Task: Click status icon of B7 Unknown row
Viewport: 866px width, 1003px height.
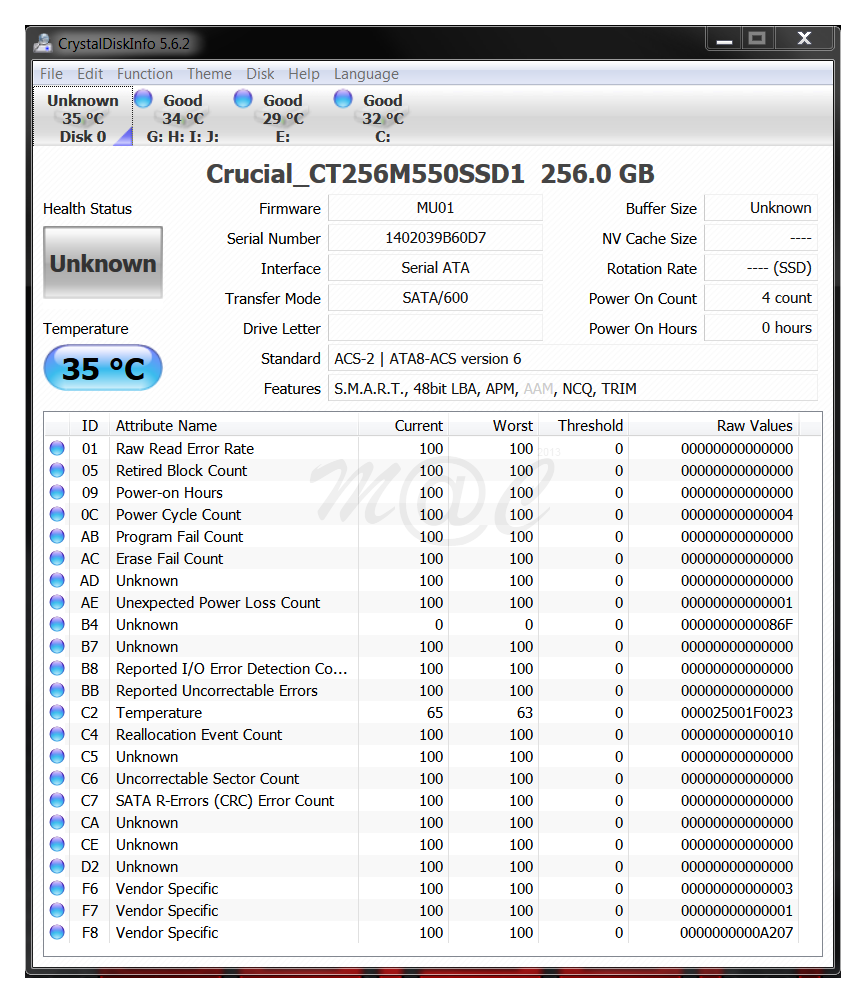Action: (x=57, y=646)
